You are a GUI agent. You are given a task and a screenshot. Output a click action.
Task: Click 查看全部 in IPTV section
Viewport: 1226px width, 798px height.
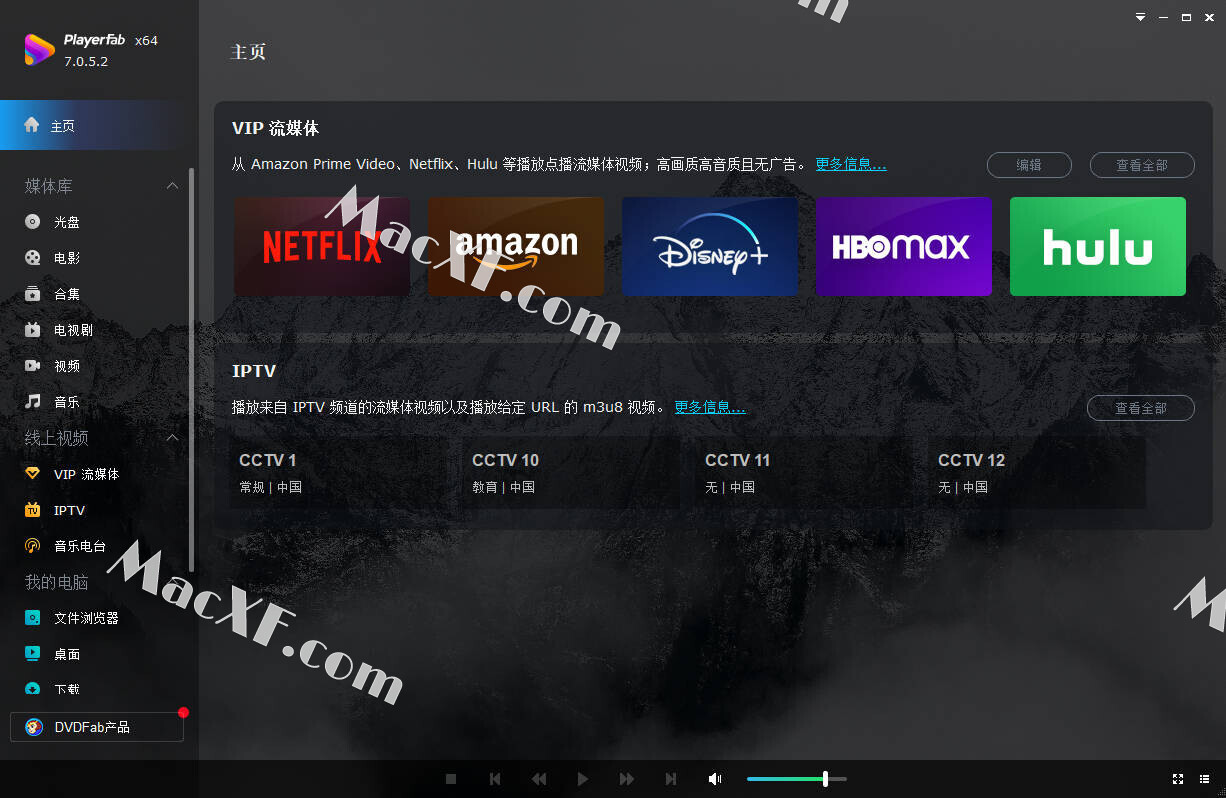pos(1141,408)
